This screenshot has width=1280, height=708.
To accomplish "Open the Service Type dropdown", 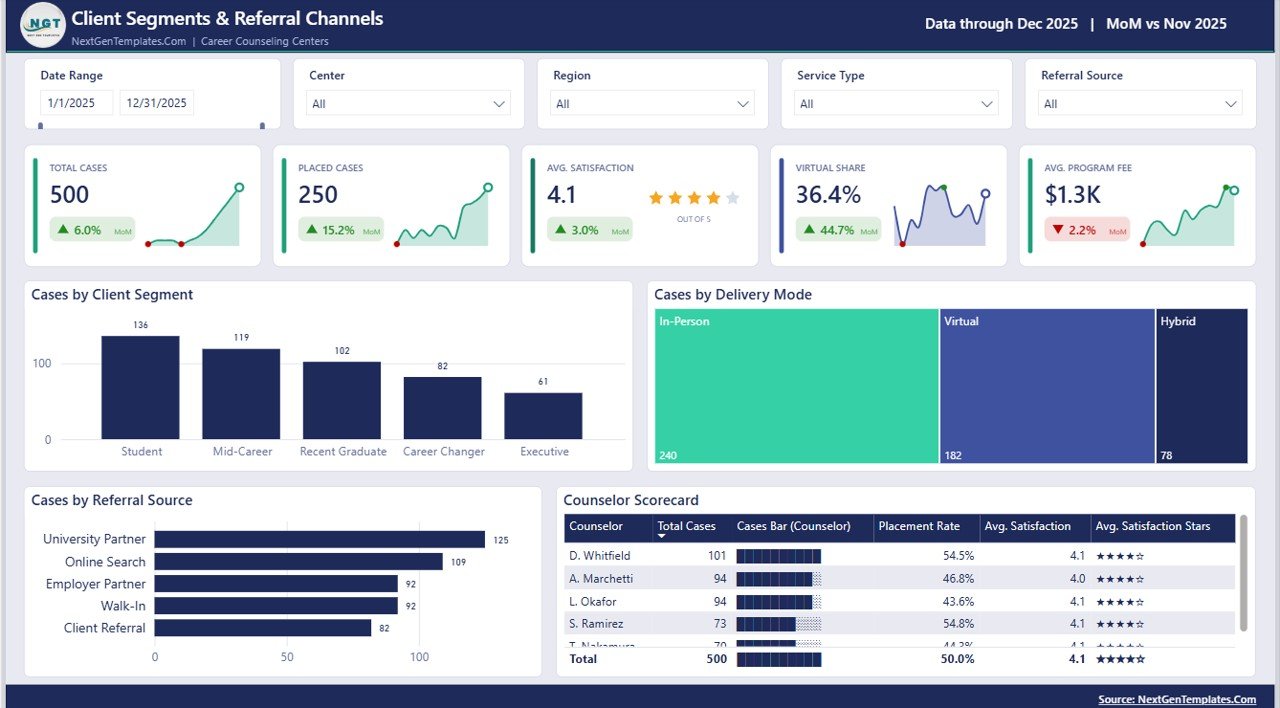I will [896, 104].
